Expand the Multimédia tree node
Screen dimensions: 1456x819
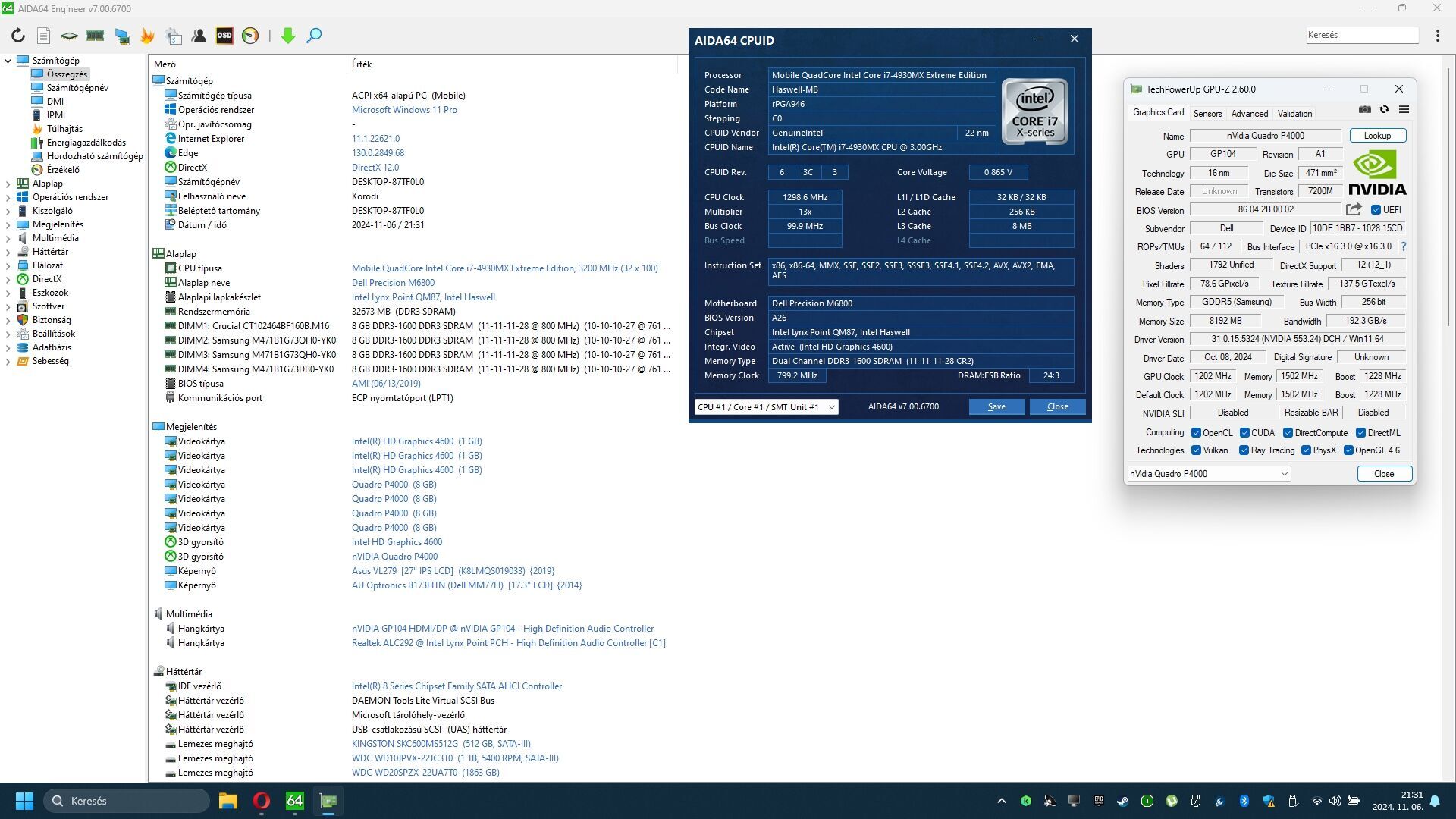8,238
